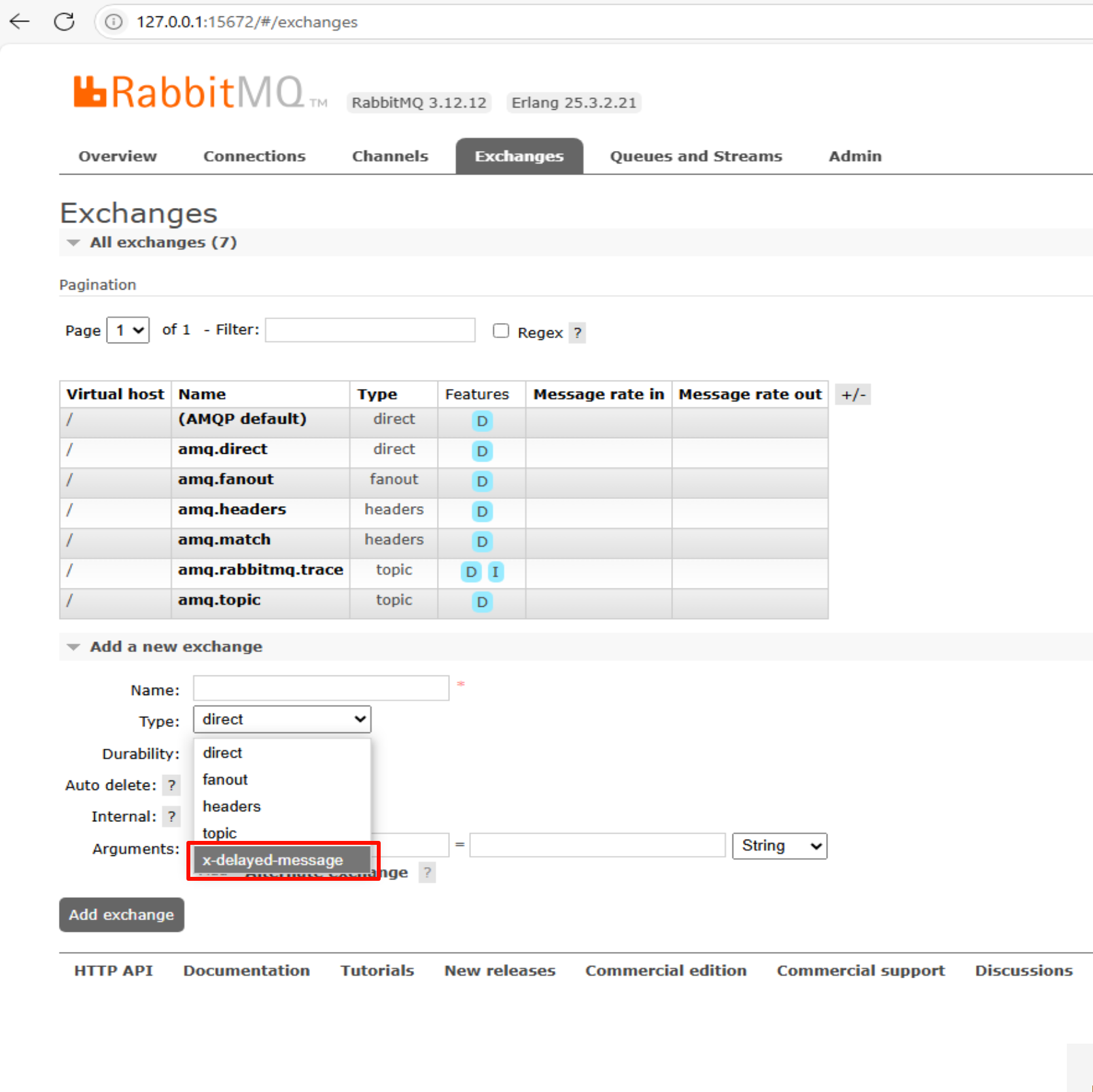Open the Documentation footer link
The height and width of the screenshot is (1092, 1093).
(x=247, y=970)
